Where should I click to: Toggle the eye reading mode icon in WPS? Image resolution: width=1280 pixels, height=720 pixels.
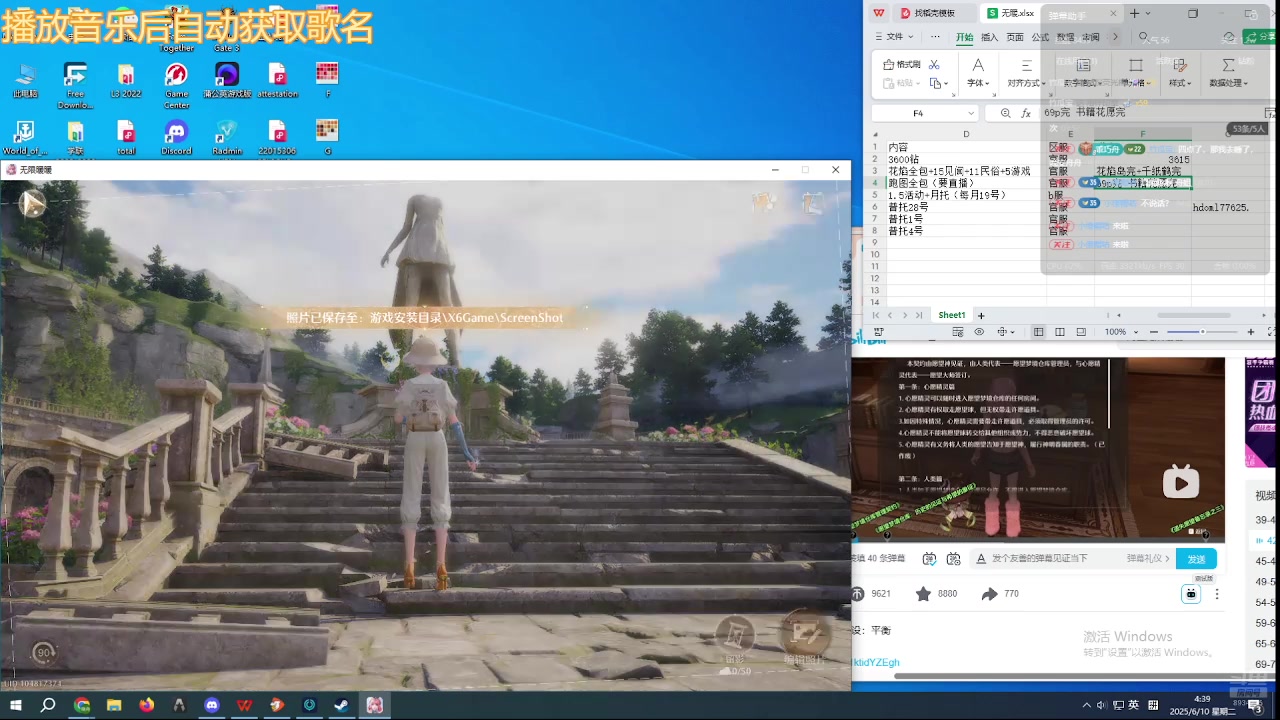coord(979,332)
